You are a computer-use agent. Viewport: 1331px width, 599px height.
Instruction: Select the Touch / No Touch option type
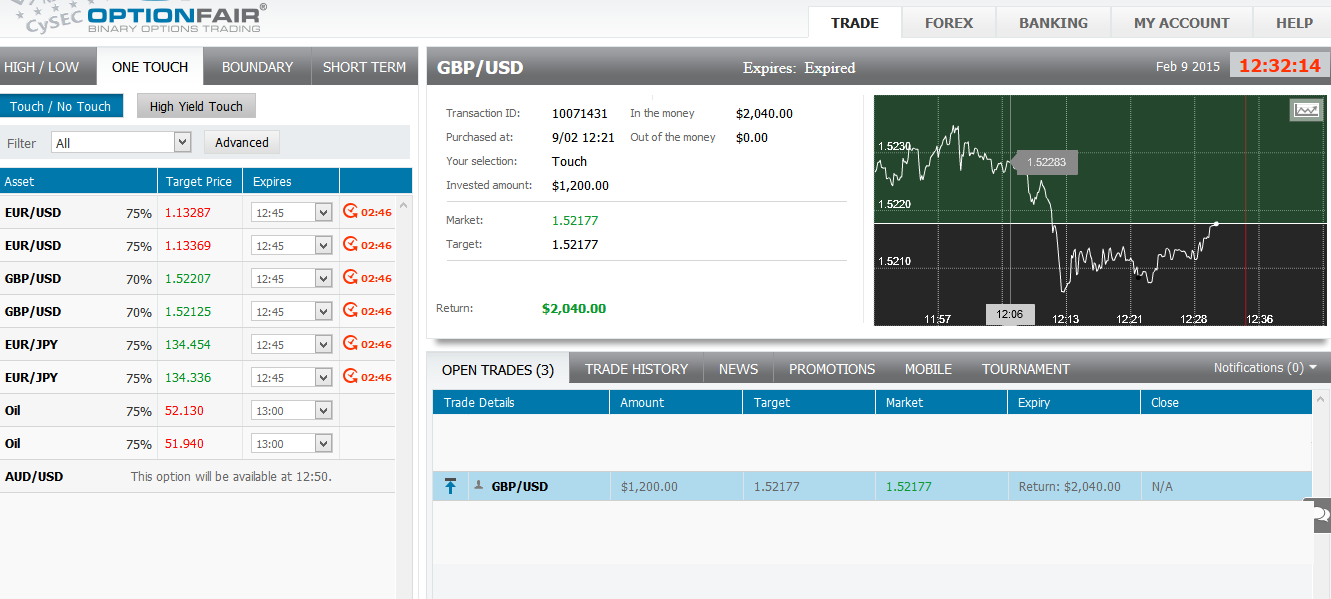(x=61, y=106)
